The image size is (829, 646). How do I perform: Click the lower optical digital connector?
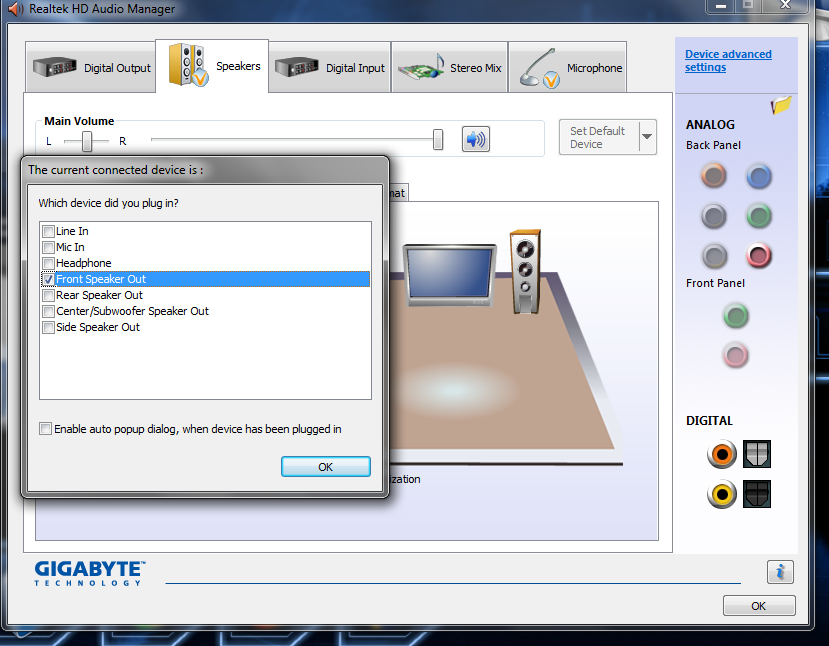click(757, 494)
